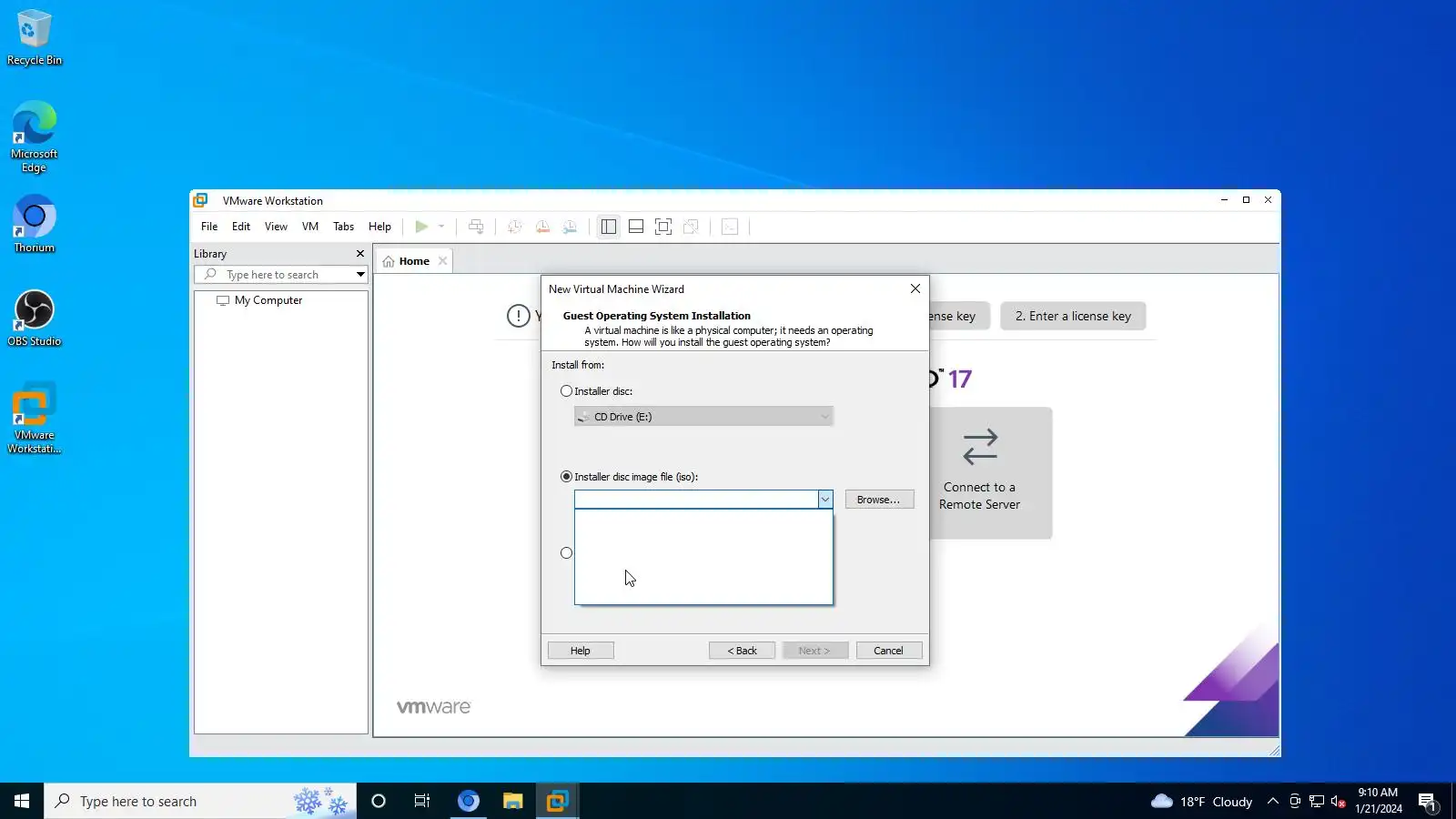Select the Installer disc radio button

[567, 391]
